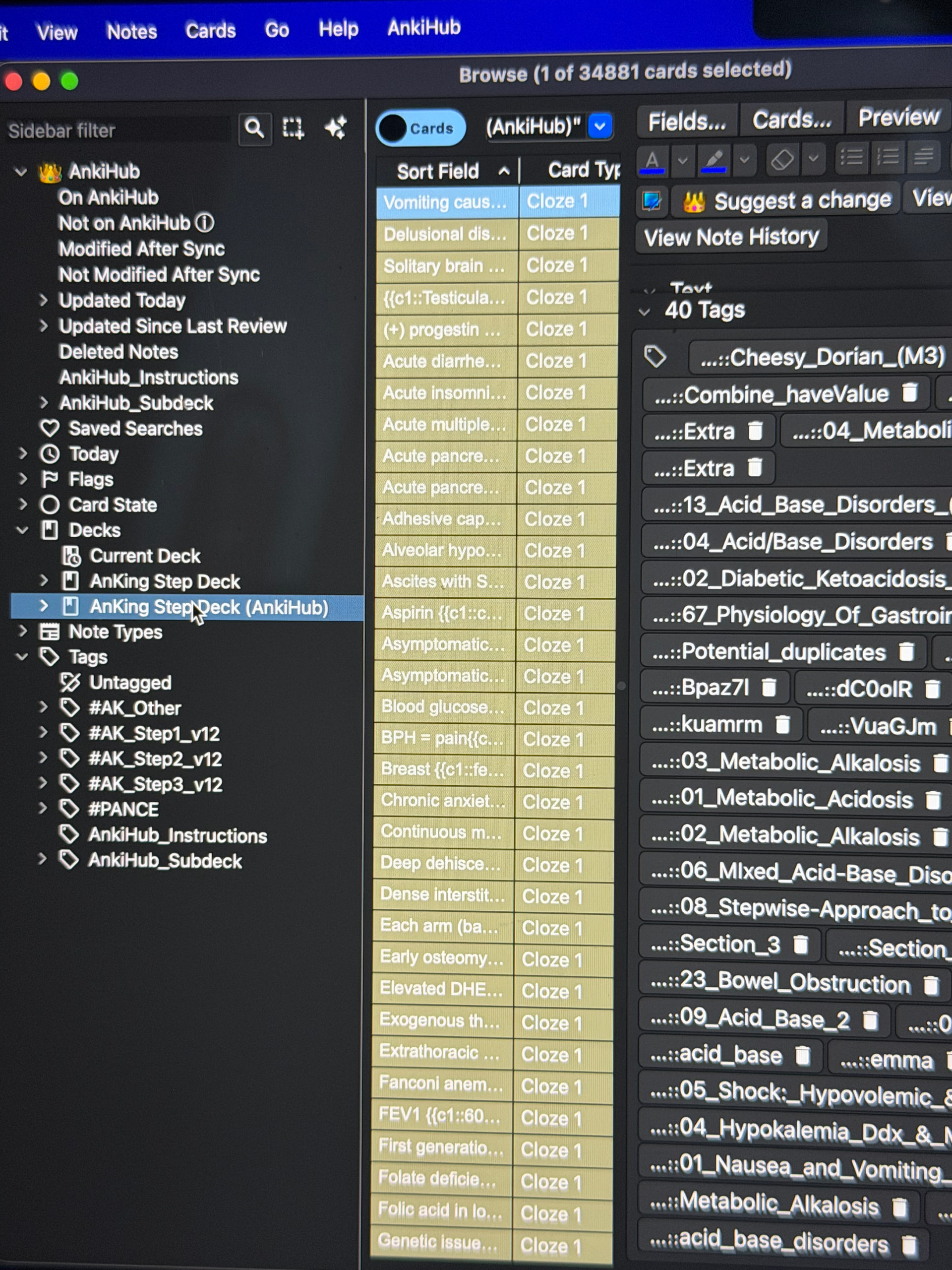Select the Current Deck sidebar item
Screen dimensions: 952x1270
(x=145, y=556)
